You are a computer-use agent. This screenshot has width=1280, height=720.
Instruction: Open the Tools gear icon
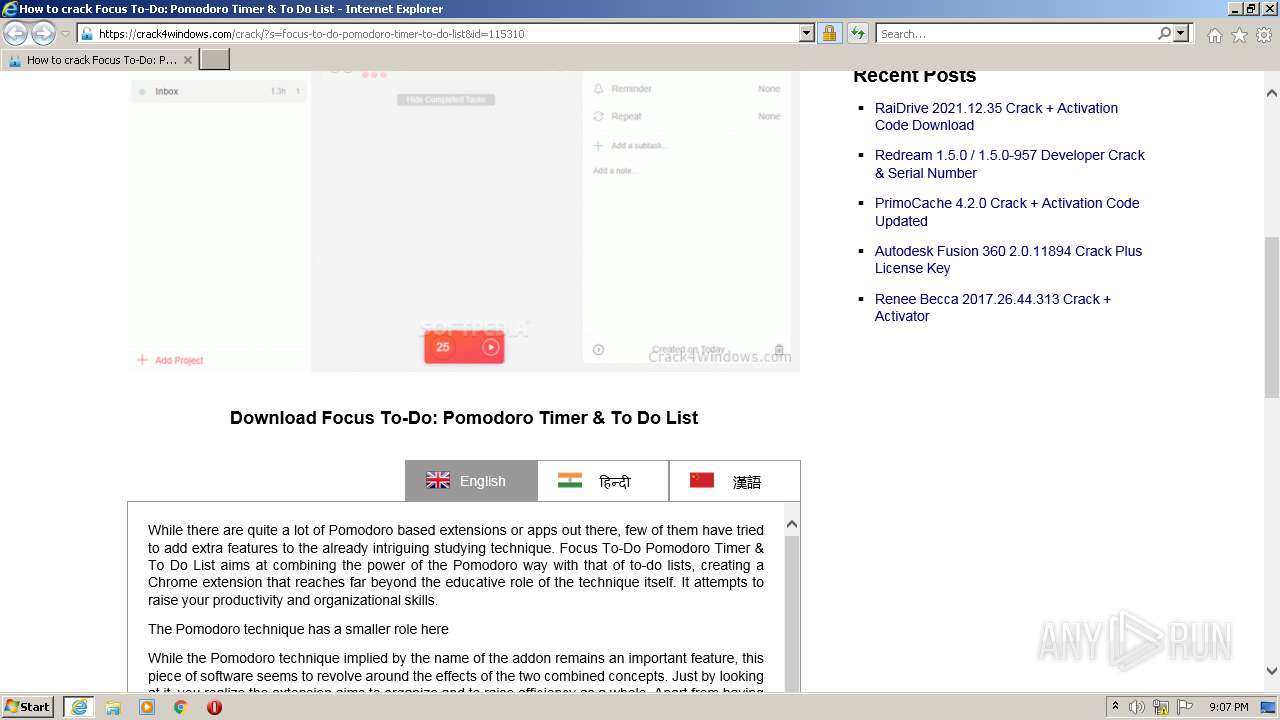coord(1264,35)
